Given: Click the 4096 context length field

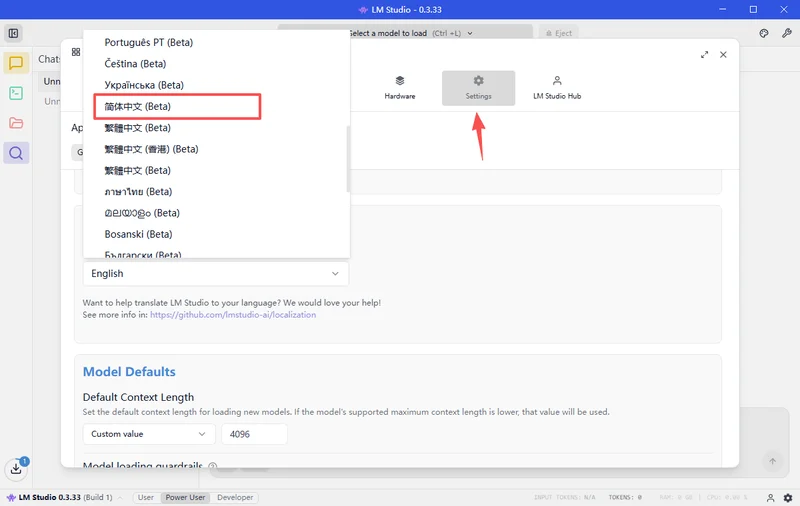Looking at the screenshot, I should tap(255, 434).
